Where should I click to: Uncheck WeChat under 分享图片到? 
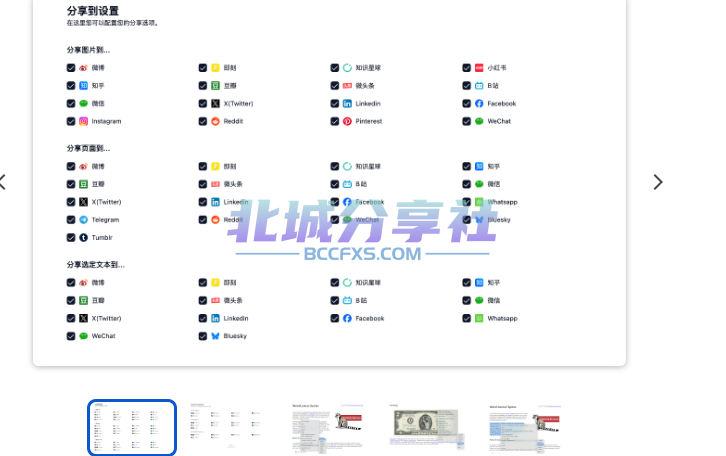click(x=467, y=121)
